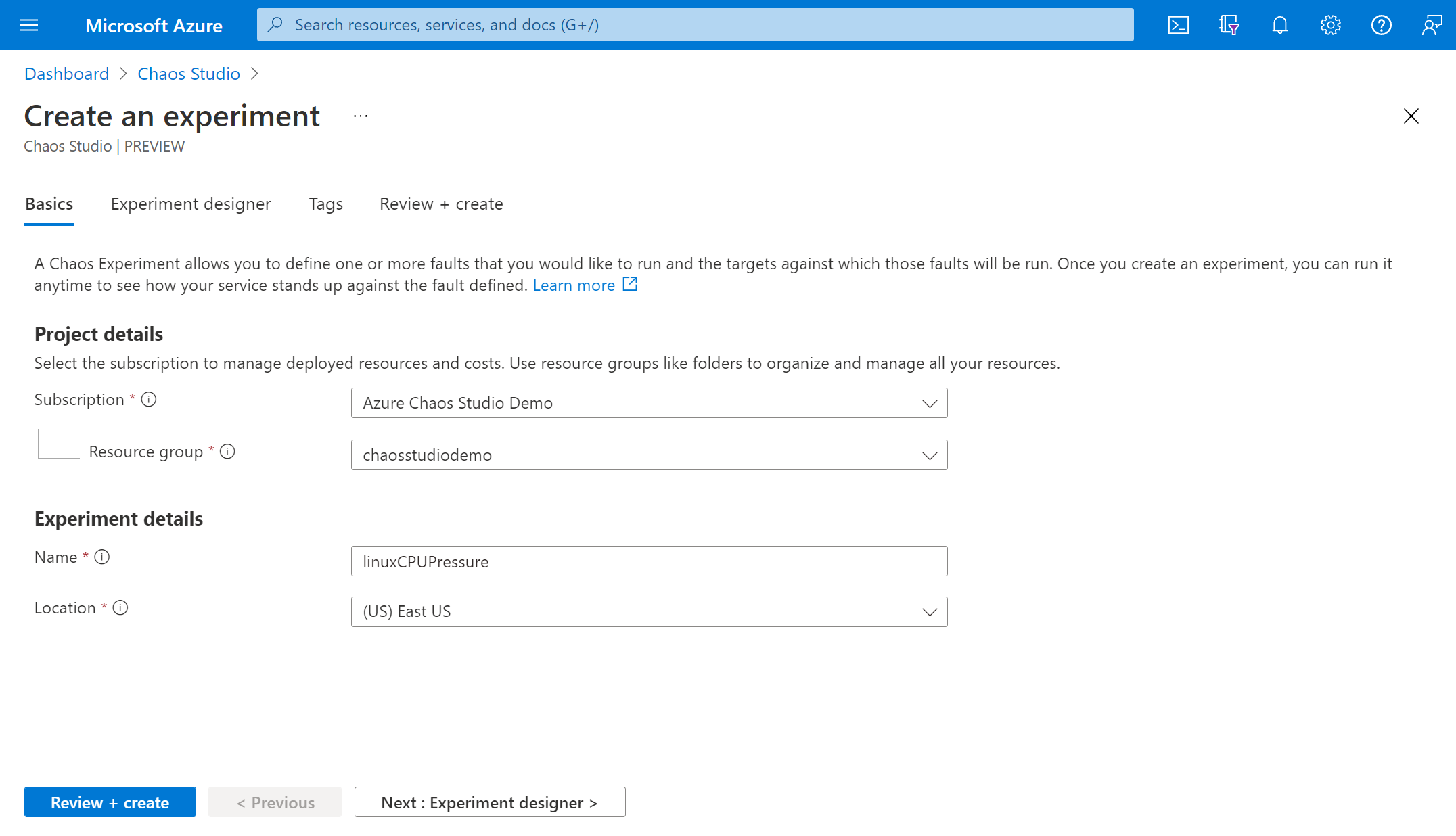Click the Azure Cloud Shell icon

1179,25
